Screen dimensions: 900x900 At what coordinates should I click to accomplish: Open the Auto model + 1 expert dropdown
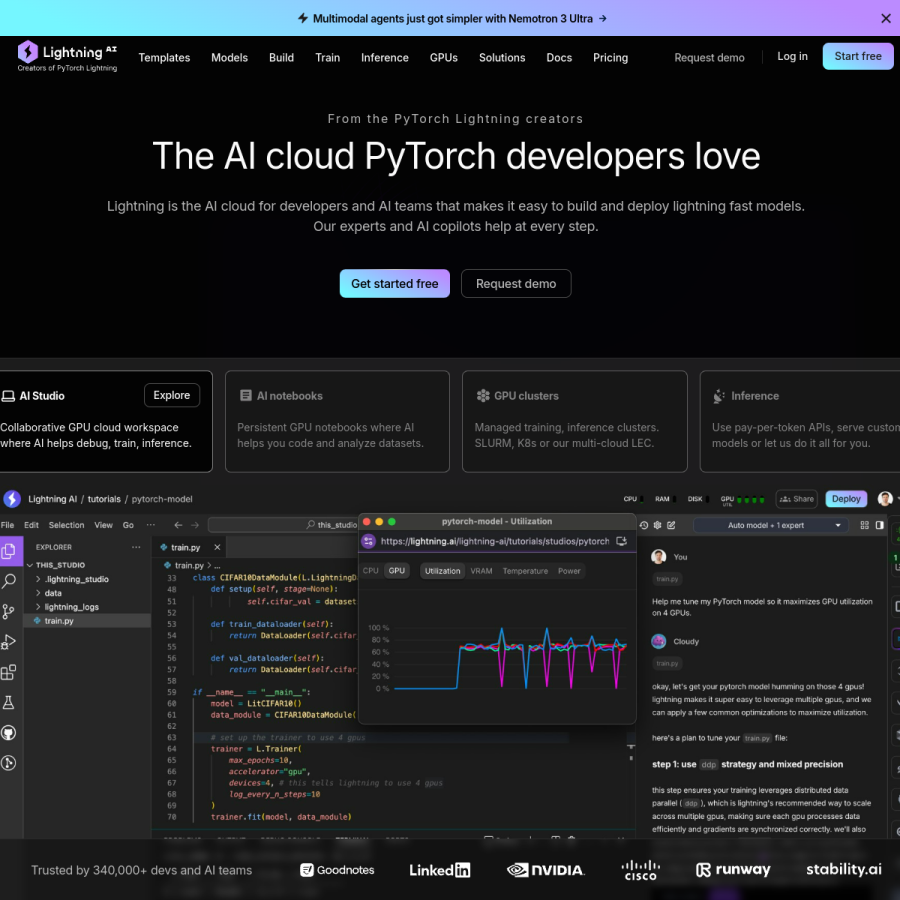tap(770, 525)
